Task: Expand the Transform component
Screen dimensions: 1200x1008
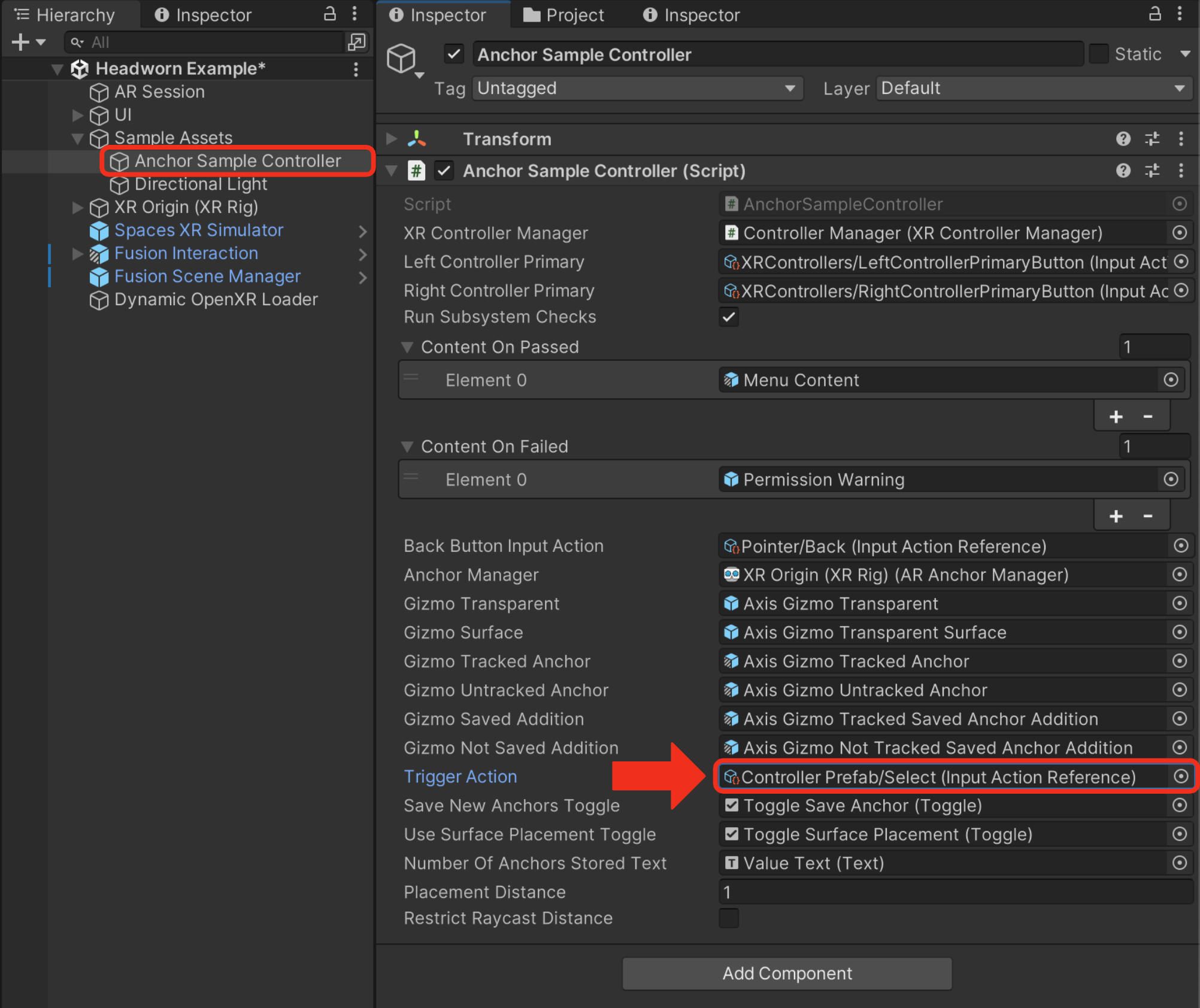Action: tap(391, 139)
